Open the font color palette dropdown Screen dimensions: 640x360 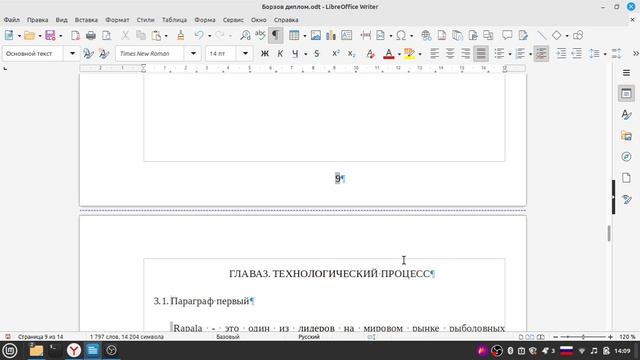point(399,53)
